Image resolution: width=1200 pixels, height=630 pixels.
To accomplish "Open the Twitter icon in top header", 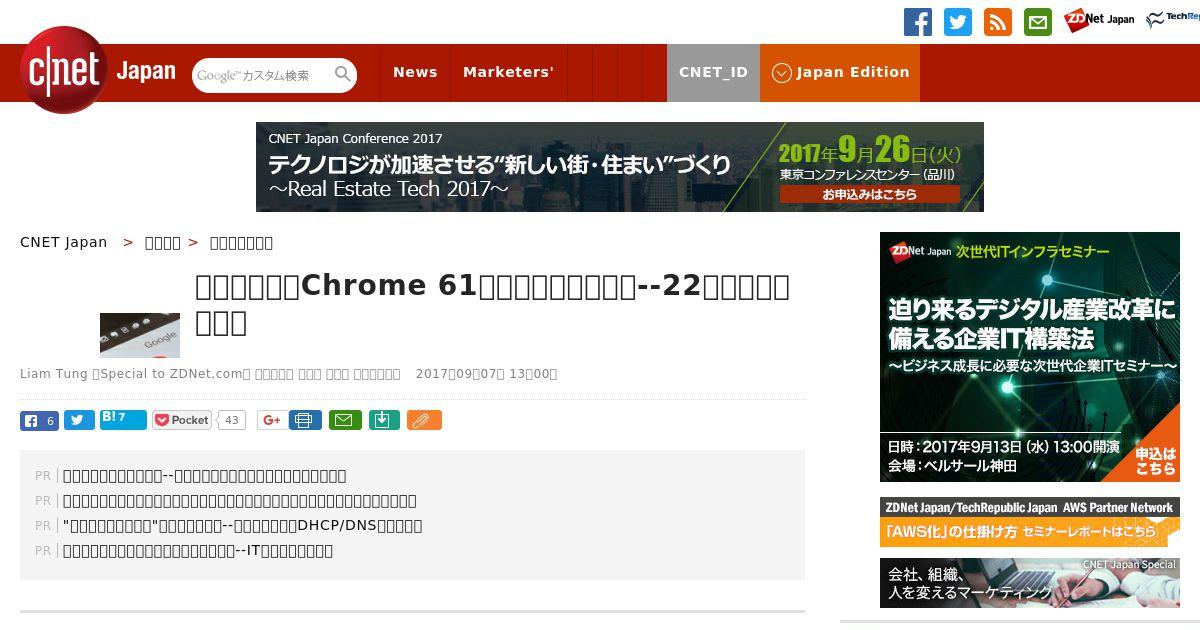I will [x=958, y=22].
